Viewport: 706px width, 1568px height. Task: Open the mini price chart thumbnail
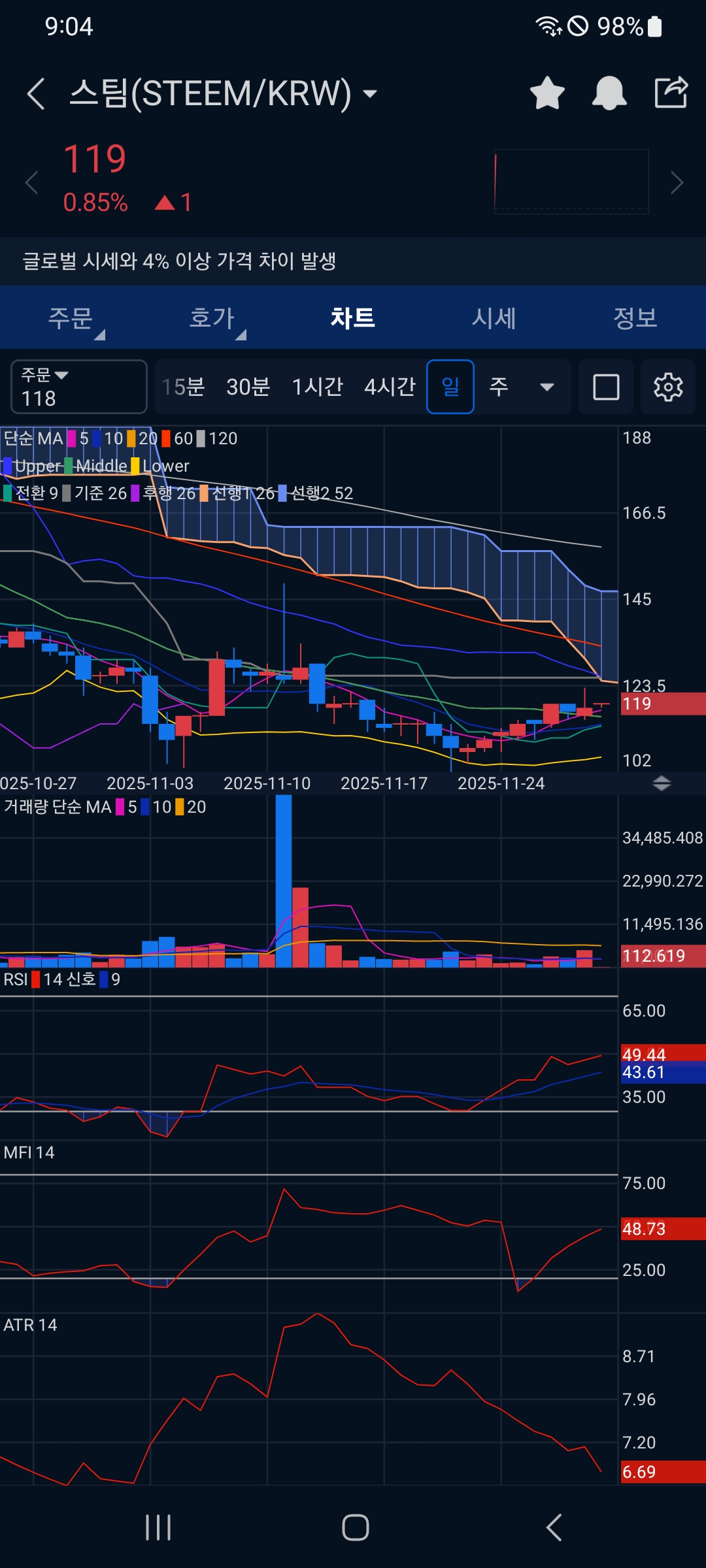pos(571,181)
